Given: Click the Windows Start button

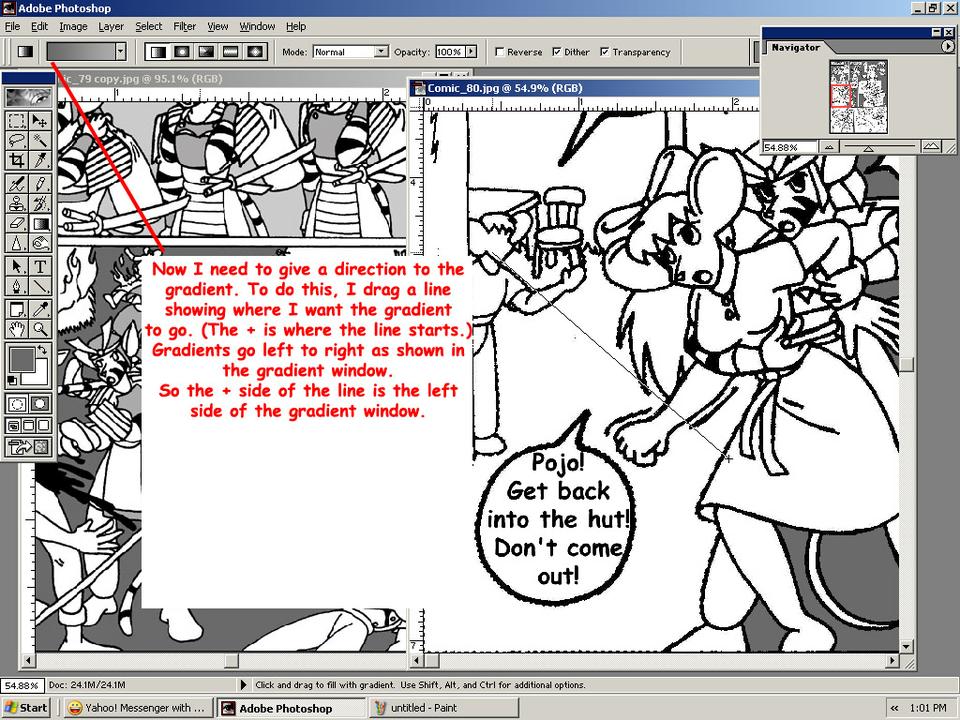Looking at the screenshot, I should click(x=25, y=708).
